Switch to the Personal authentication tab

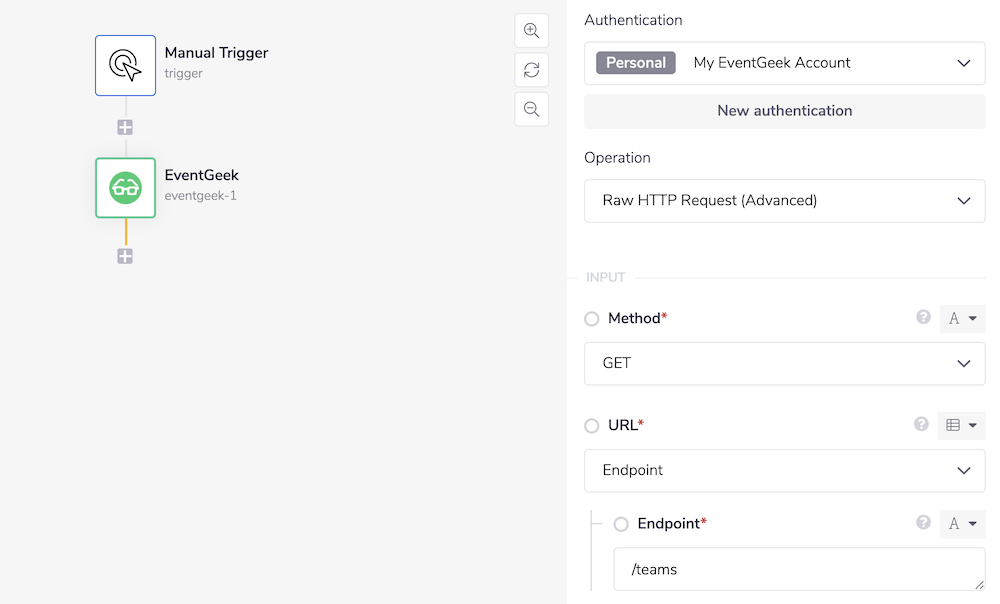[x=635, y=62]
